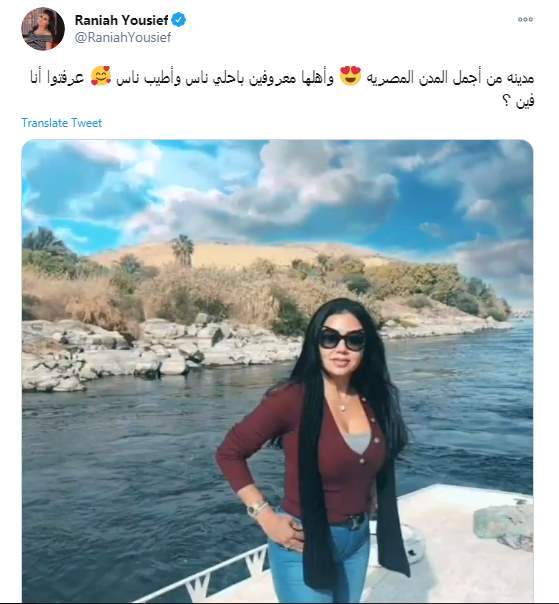
Task: Click the rocky shoreline in the photo
Action: [x=162, y=352]
